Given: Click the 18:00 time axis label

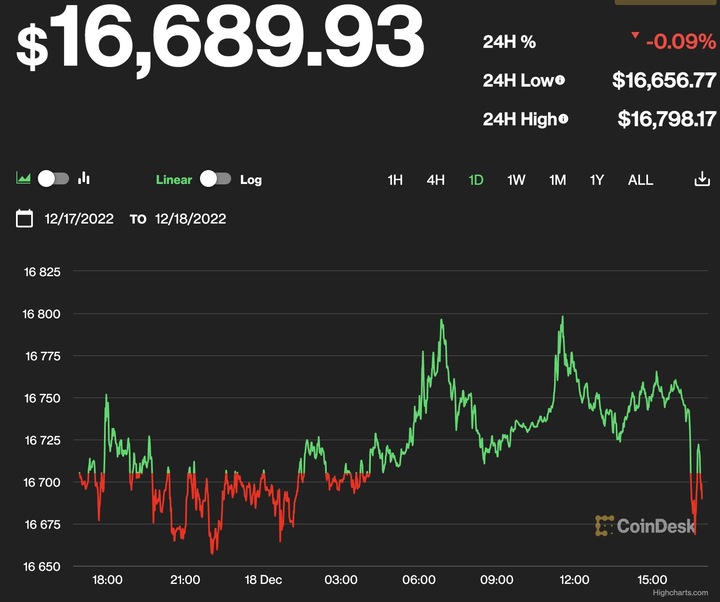Looking at the screenshot, I should pos(107,580).
